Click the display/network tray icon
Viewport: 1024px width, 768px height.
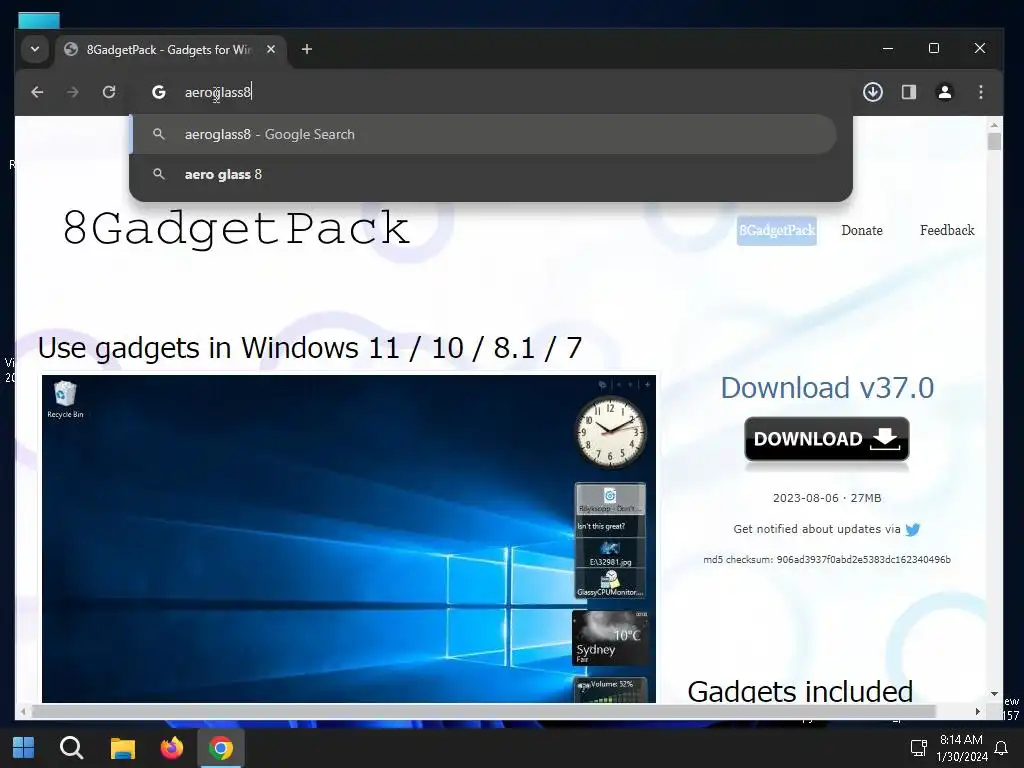[x=919, y=748]
